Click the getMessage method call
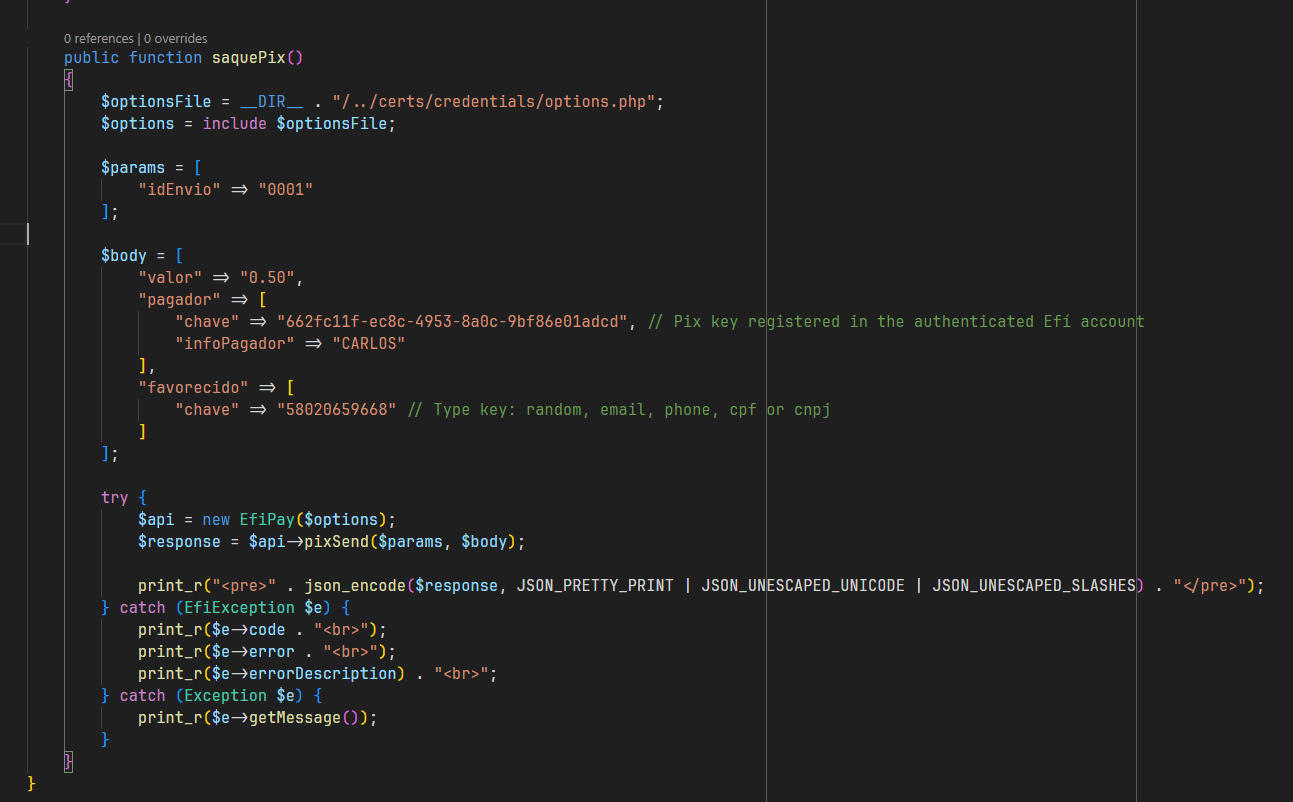The width and height of the screenshot is (1293, 802). 295,718
